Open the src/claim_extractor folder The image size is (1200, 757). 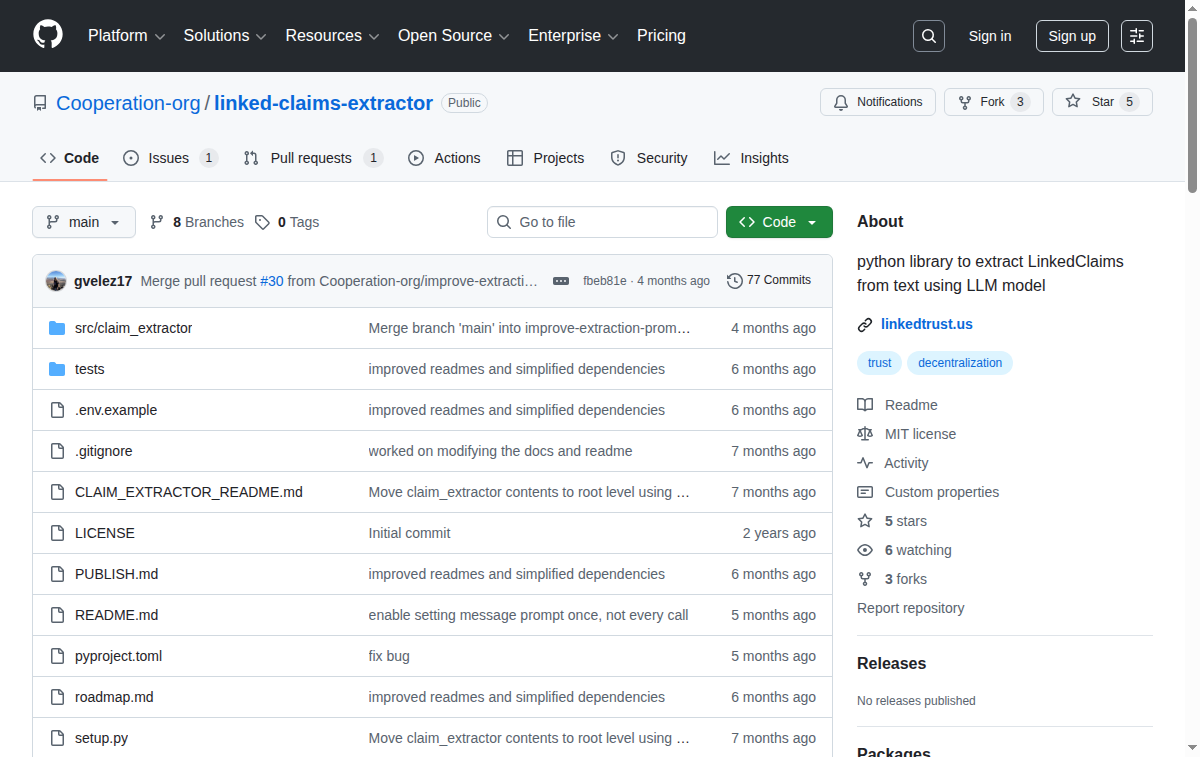click(133, 328)
